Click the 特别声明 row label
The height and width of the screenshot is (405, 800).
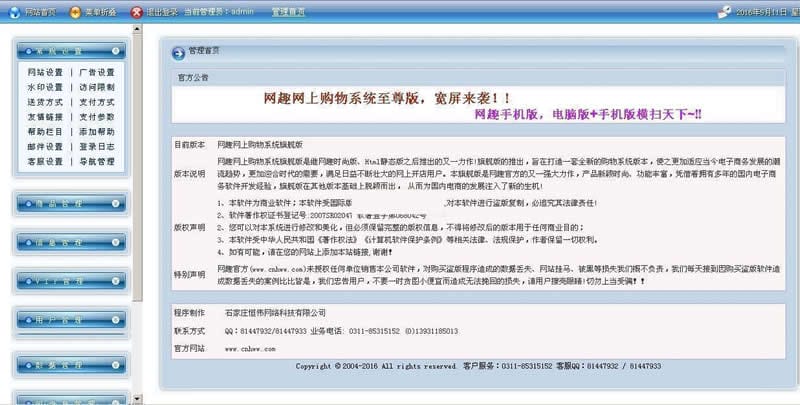pyautogui.click(x=189, y=274)
